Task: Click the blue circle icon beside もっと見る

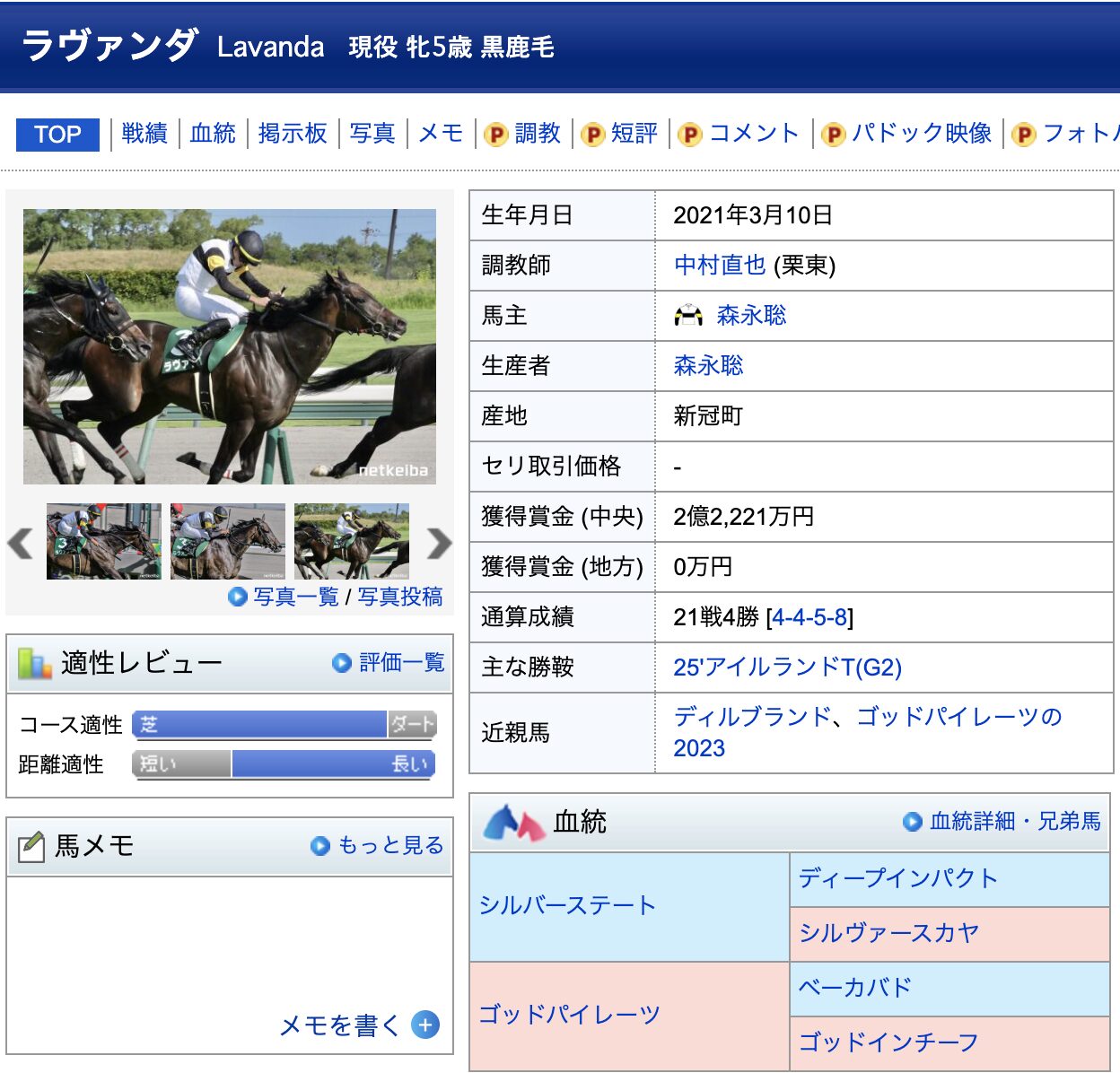Action: [x=320, y=846]
